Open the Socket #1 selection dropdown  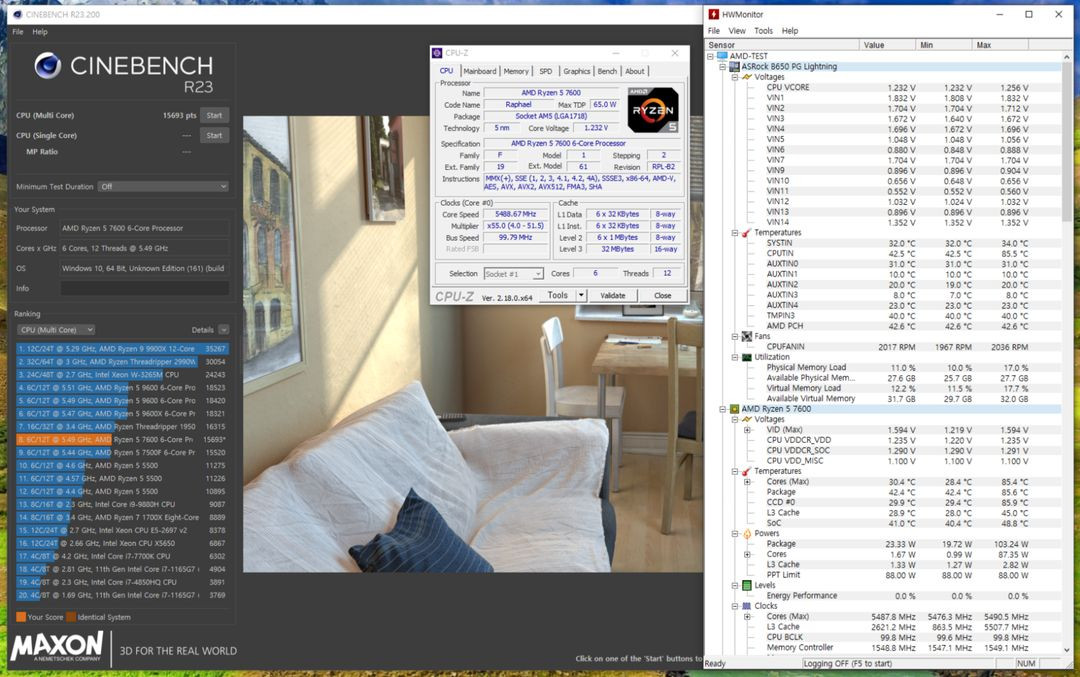tap(513, 273)
